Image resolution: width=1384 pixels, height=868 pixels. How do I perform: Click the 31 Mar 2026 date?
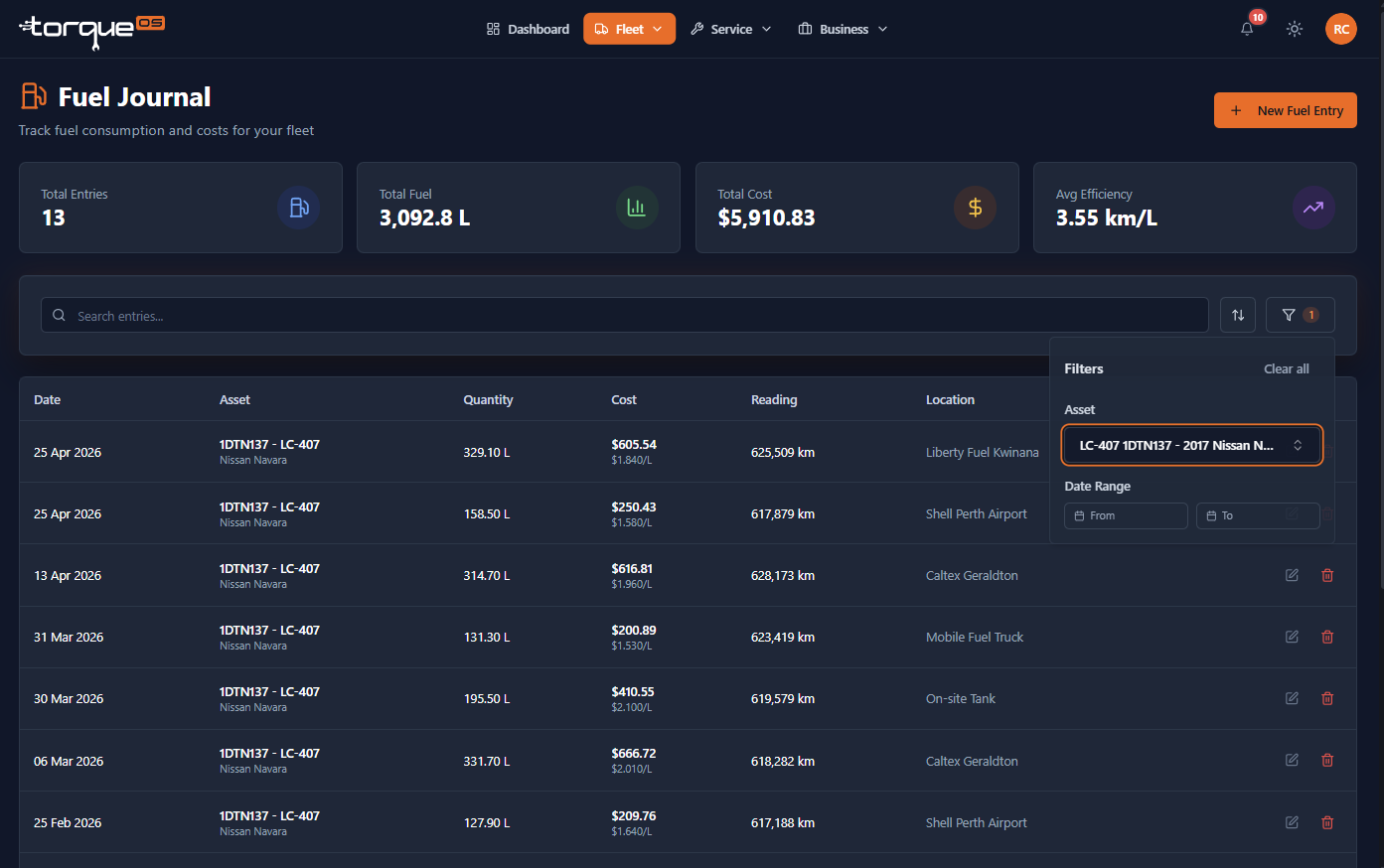tap(69, 637)
